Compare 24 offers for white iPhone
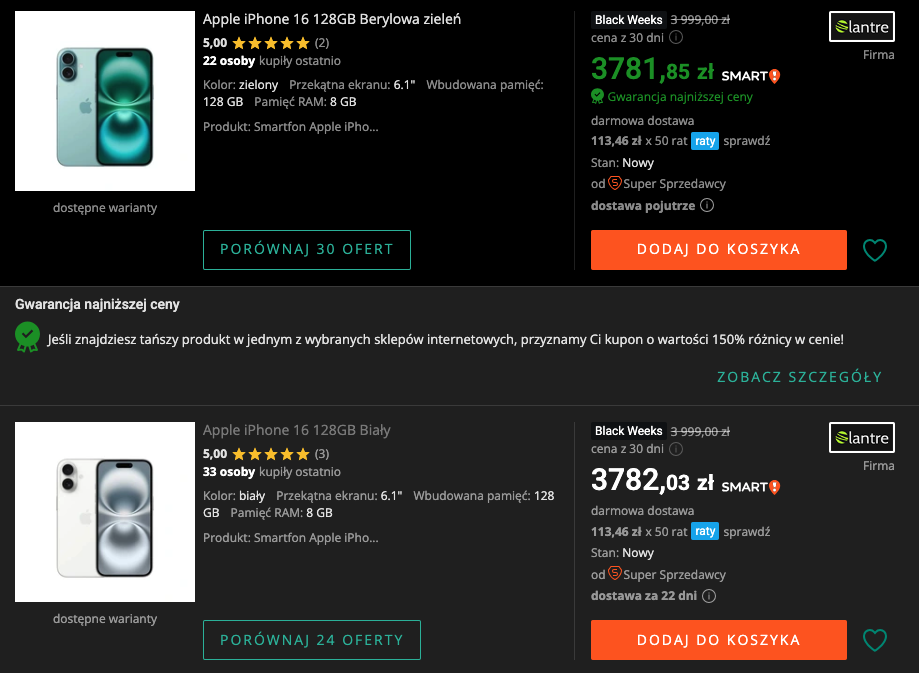 coord(312,640)
